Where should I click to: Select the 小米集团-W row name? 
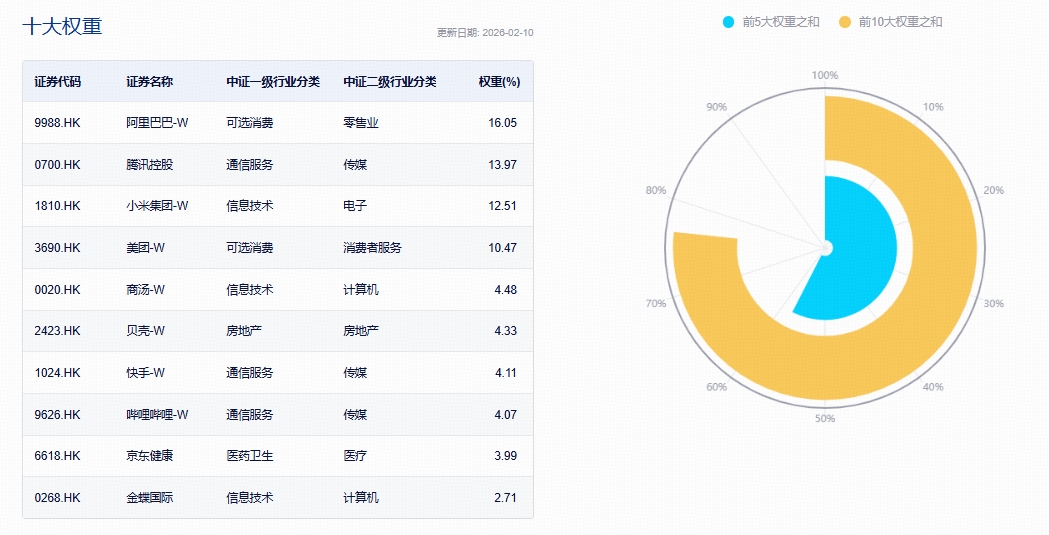click(x=157, y=206)
